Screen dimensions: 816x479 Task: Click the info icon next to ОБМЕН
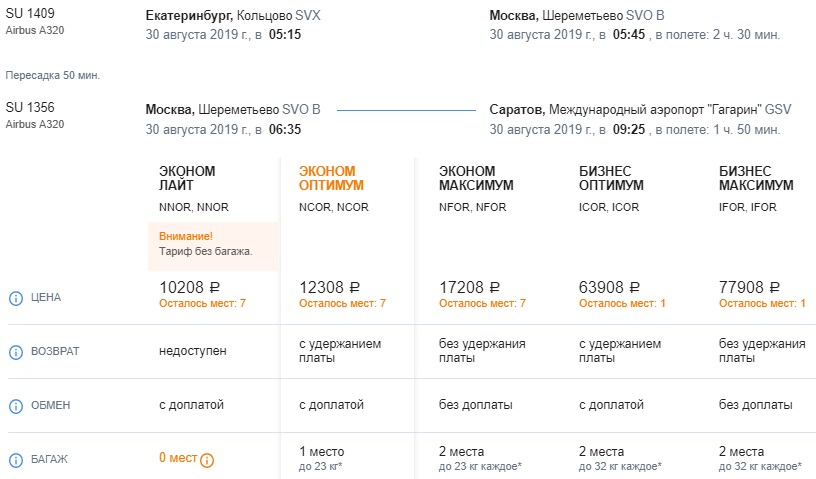15,406
